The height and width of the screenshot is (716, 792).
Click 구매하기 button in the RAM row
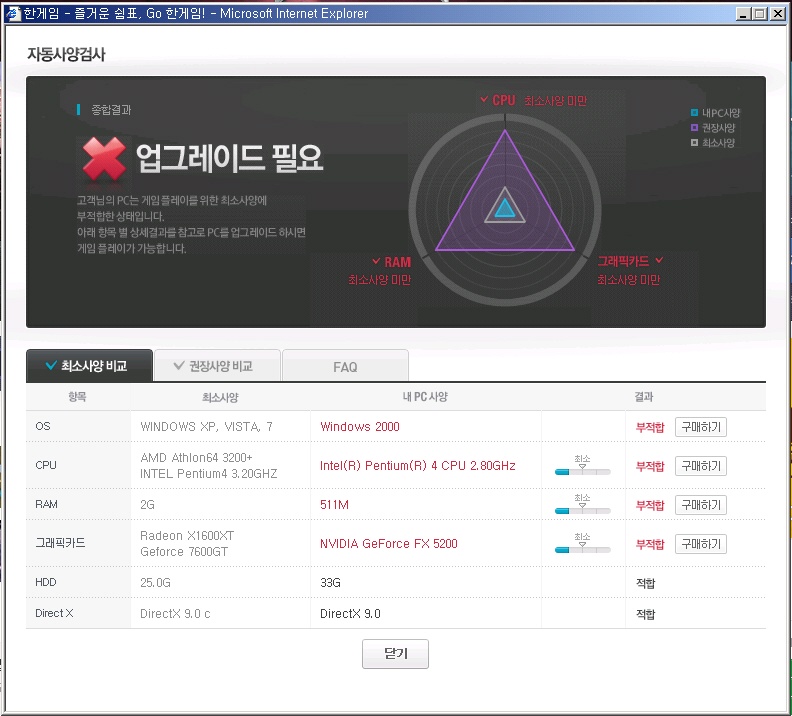(701, 505)
